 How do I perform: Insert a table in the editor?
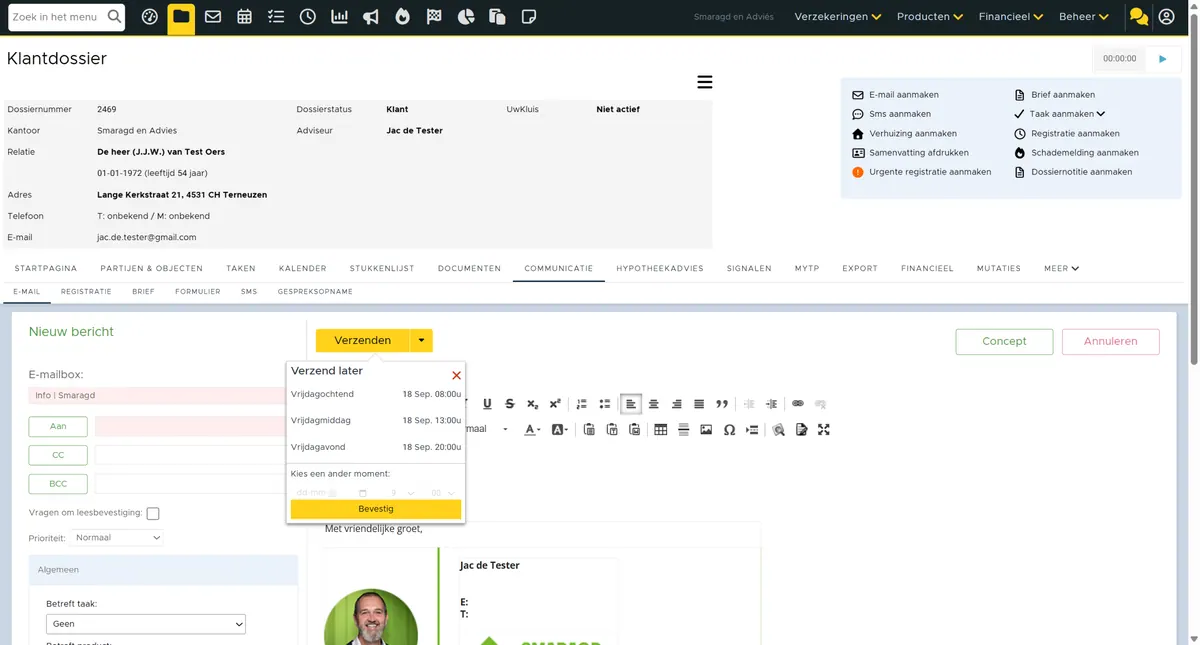coord(661,430)
